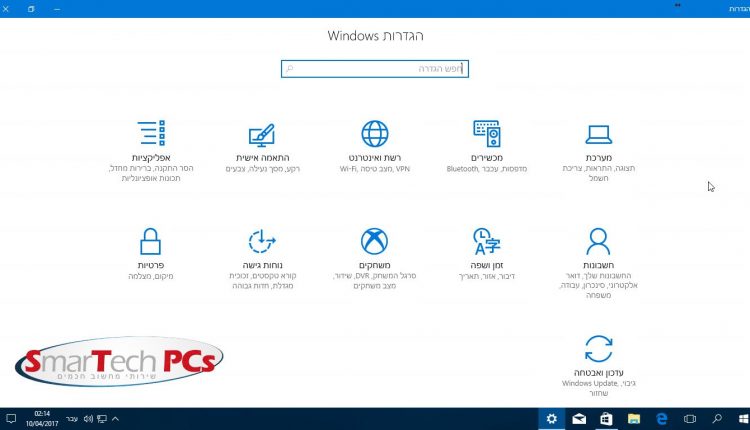
Task: Open Time & Language (זמן ושפה) settings
Action: pos(486,255)
